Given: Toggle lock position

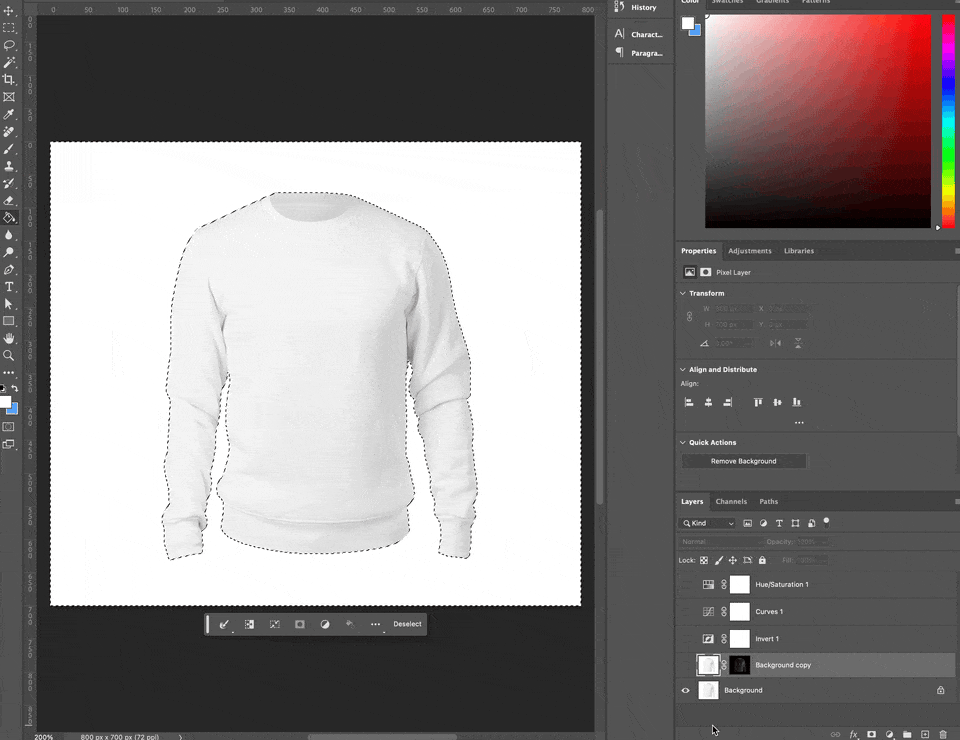Looking at the screenshot, I should click(x=733, y=560).
